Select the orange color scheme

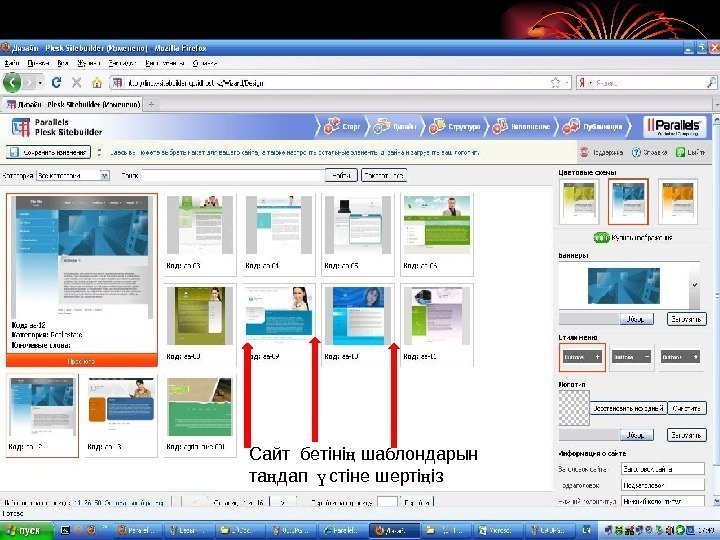[678, 202]
